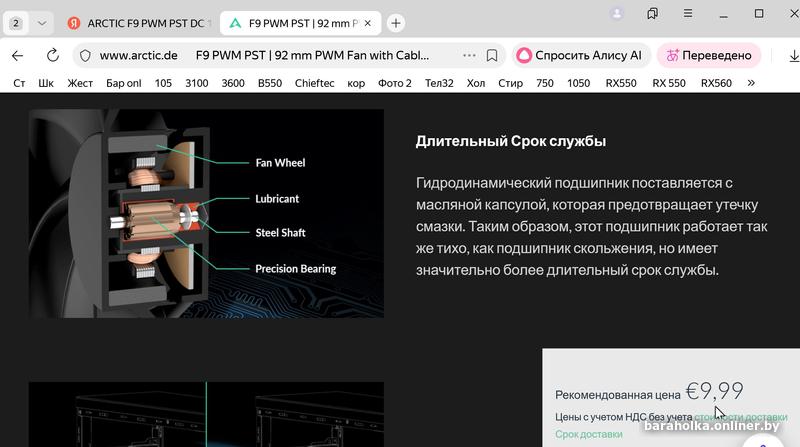The width and height of the screenshot is (800, 447).
Task: Click the Fan Wheel label
Action: (280, 163)
